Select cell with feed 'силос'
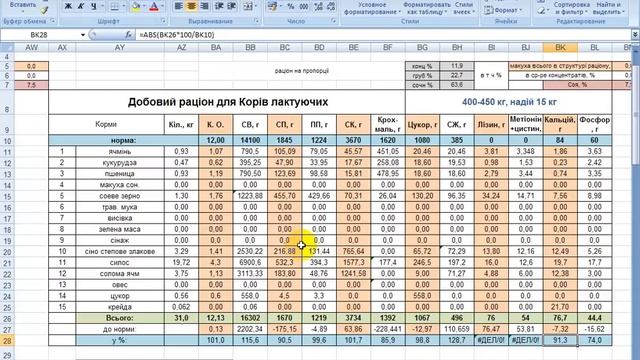Image resolution: width=640 pixels, height=360 pixels. (120, 262)
